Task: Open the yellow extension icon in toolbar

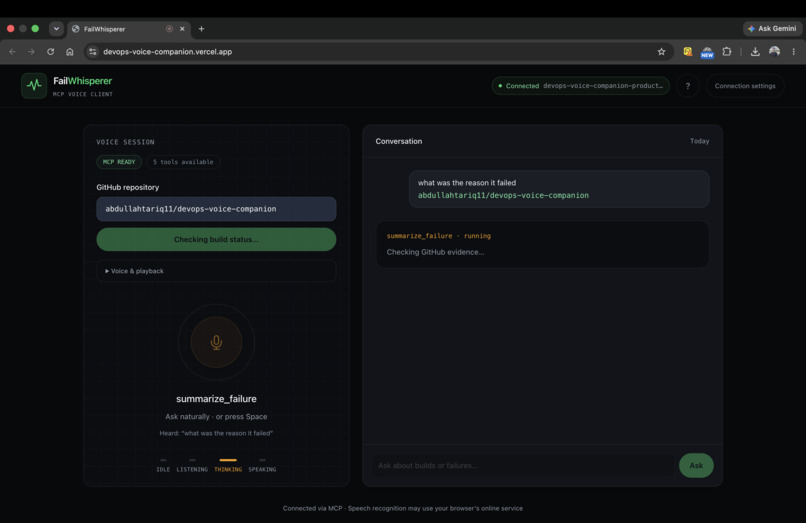Action: point(687,51)
